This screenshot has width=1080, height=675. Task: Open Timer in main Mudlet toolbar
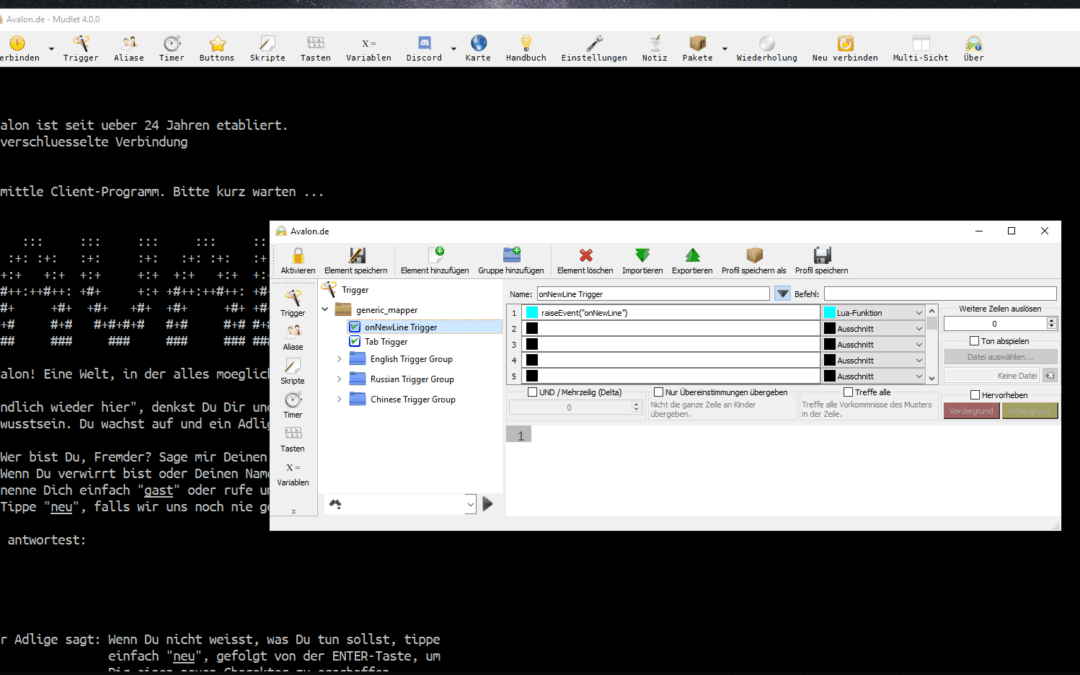(x=172, y=49)
